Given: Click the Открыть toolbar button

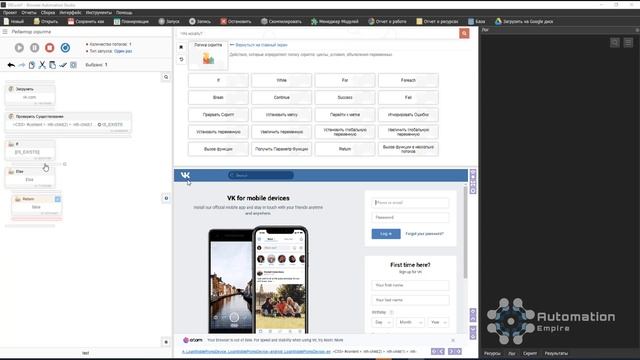Looking at the screenshot, I should (x=46, y=21).
